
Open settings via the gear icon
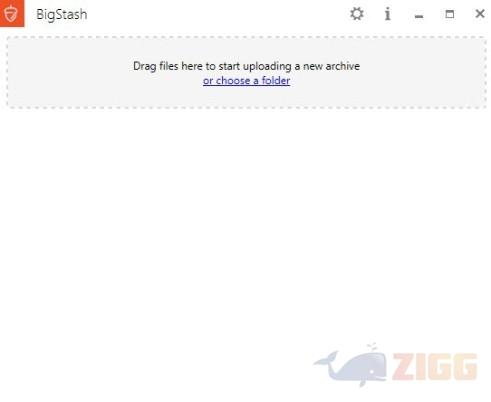pyautogui.click(x=357, y=14)
